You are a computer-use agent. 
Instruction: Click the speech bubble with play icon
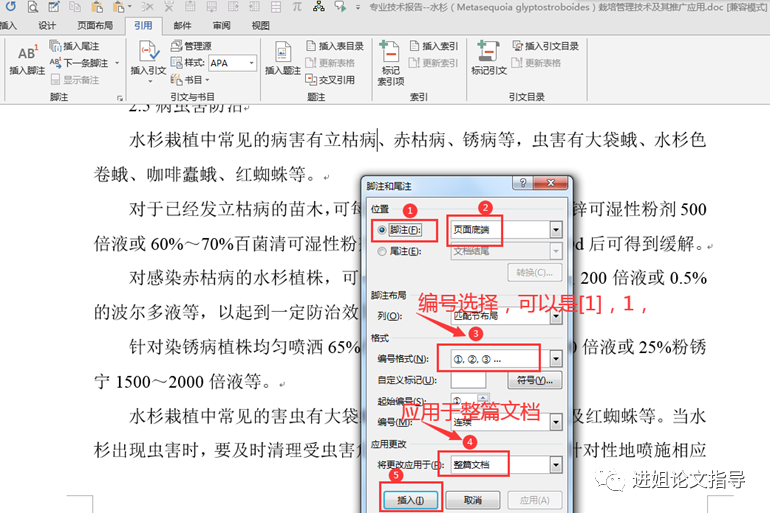click(340, 6)
